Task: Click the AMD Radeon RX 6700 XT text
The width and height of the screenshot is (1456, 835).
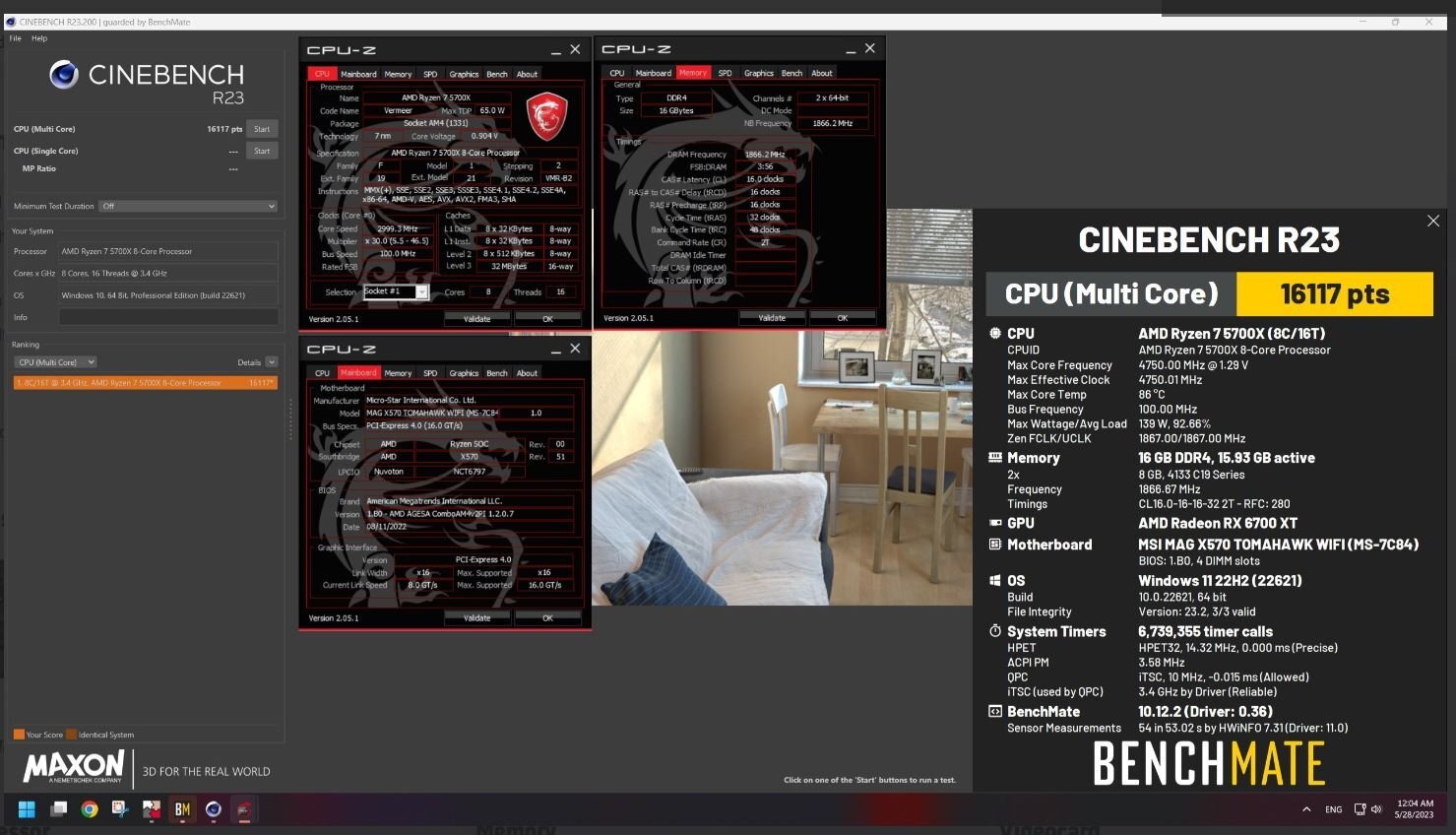Action: click(x=1218, y=523)
